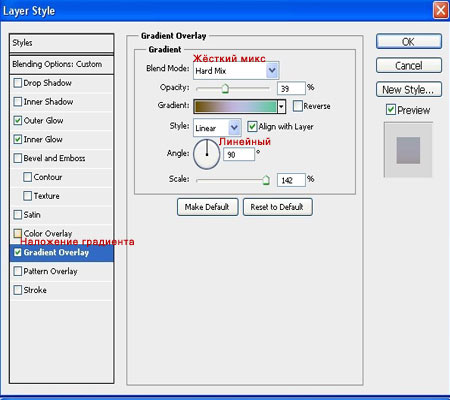Check the Satin effect box
Screen dimensions: 450x400
(18, 214)
